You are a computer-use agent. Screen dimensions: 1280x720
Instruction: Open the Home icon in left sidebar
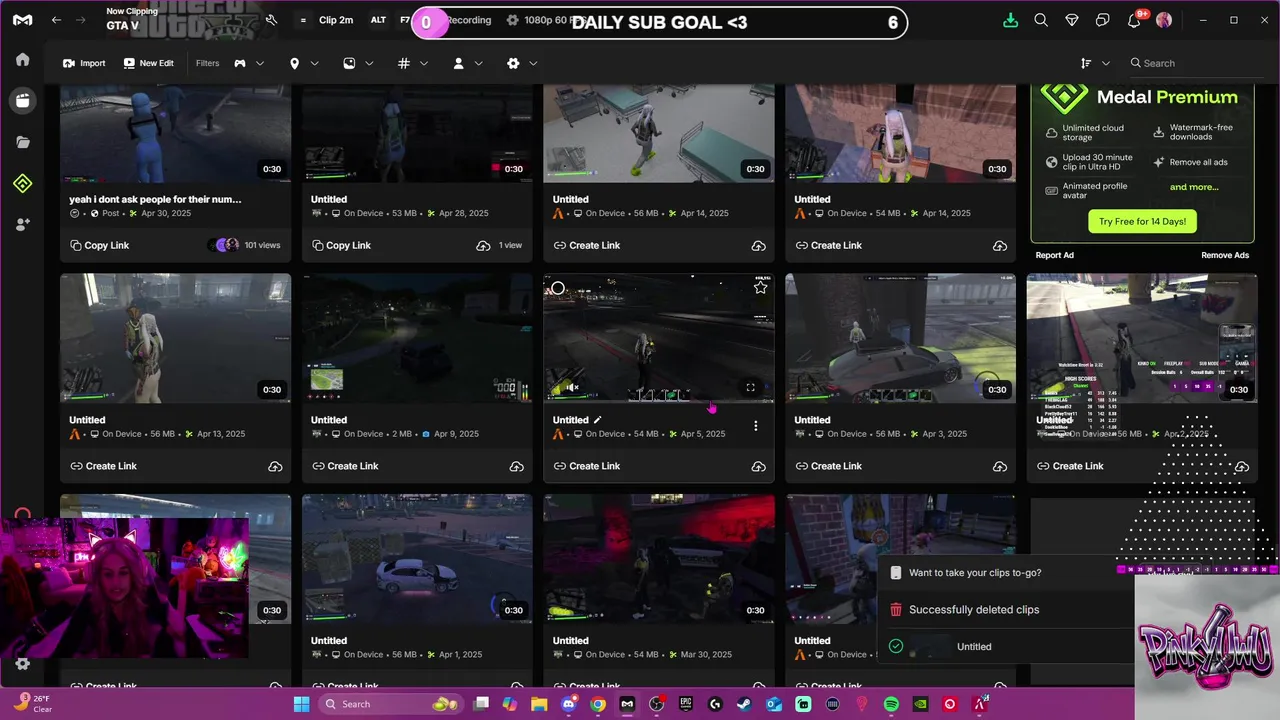(22, 59)
